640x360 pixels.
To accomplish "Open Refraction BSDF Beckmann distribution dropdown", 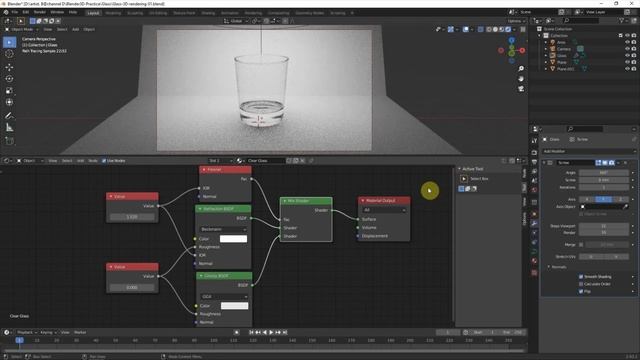I will click(x=223, y=229).
